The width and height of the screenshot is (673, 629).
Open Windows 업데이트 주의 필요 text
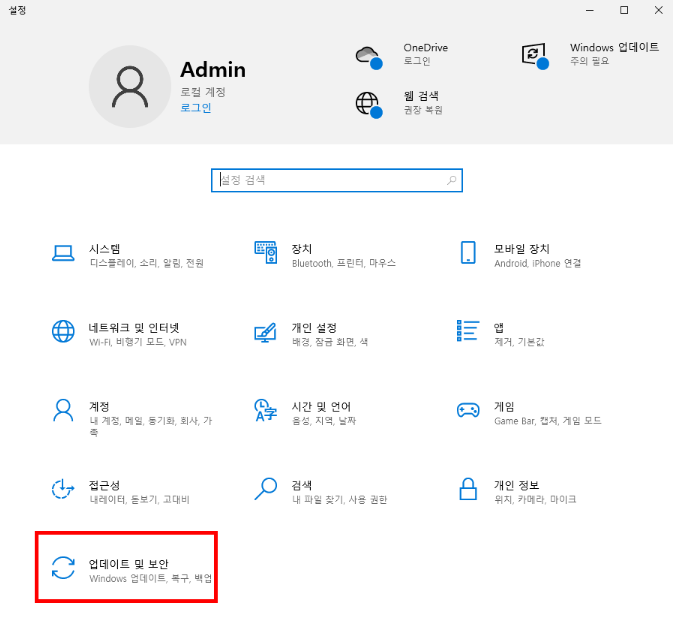pos(589,61)
